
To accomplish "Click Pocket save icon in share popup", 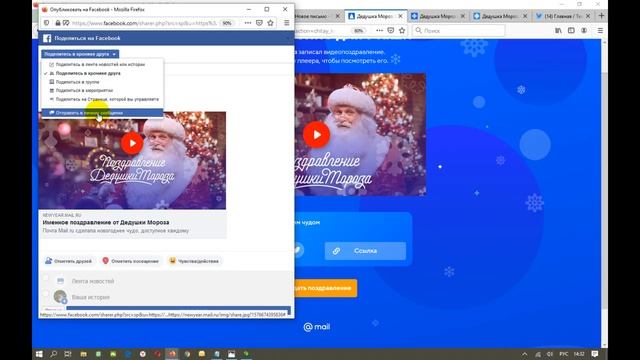I will [x=259, y=23].
